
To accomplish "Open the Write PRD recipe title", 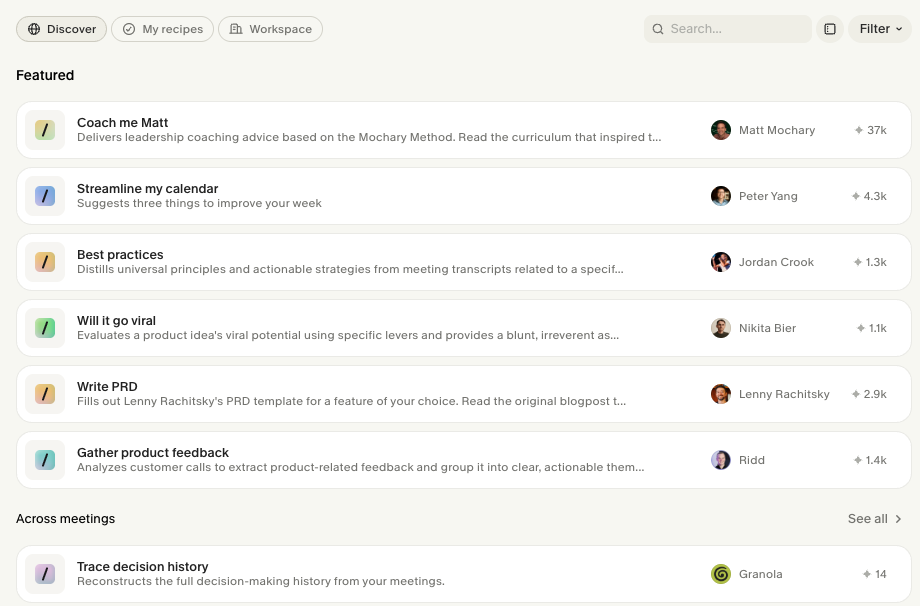I will 107,387.
